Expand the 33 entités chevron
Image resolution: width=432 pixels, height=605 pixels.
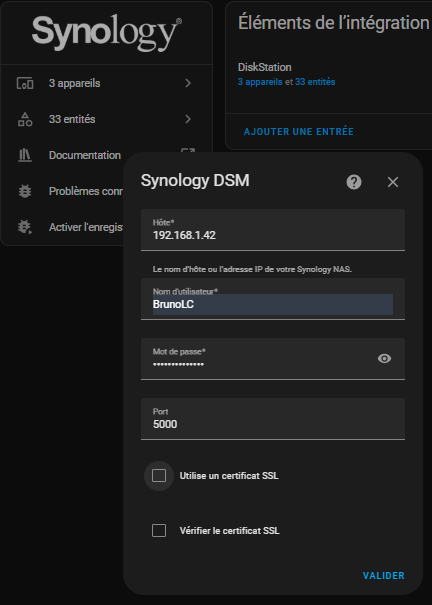tap(188, 119)
